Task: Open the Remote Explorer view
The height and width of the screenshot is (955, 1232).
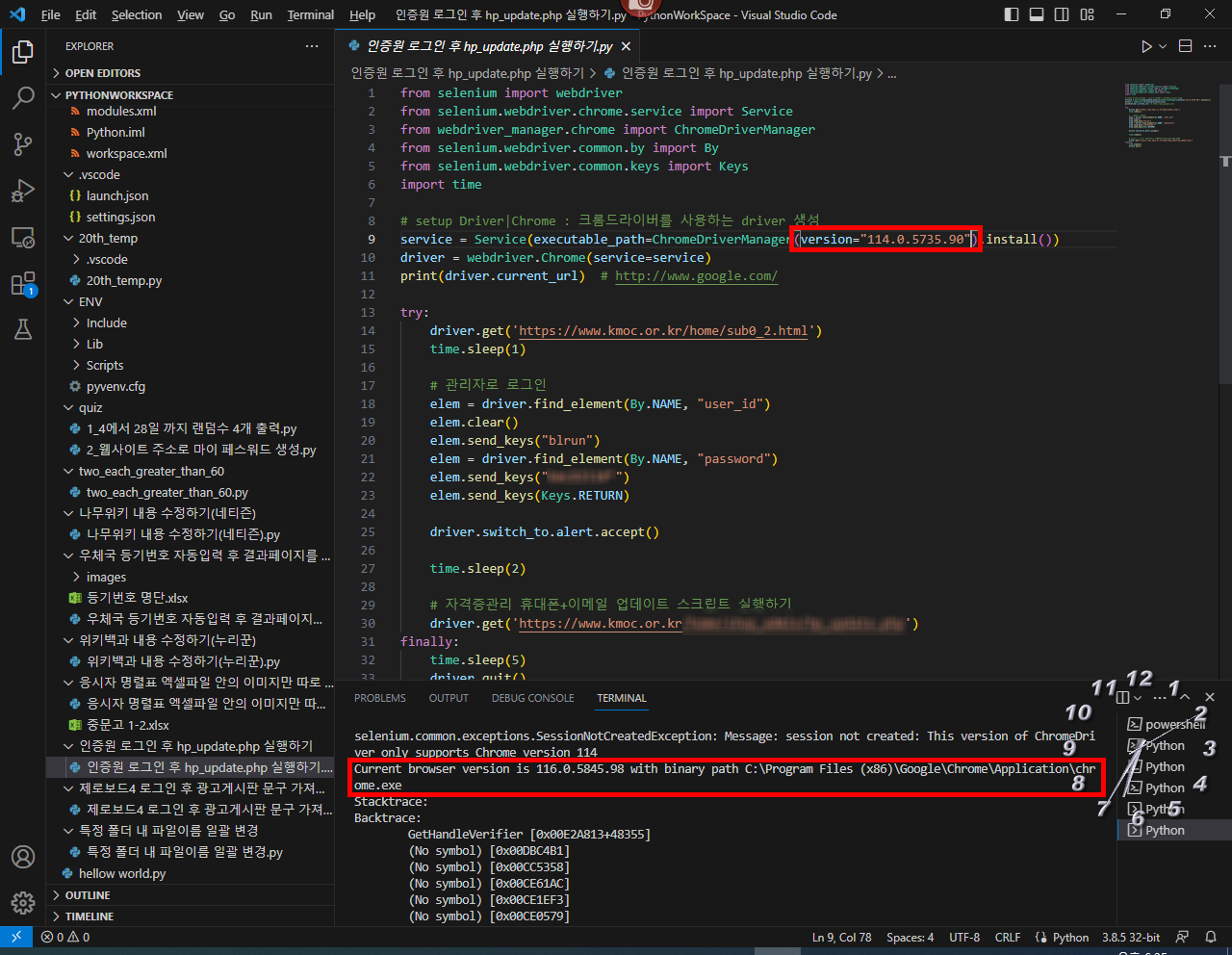Action: pyautogui.click(x=23, y=237)
